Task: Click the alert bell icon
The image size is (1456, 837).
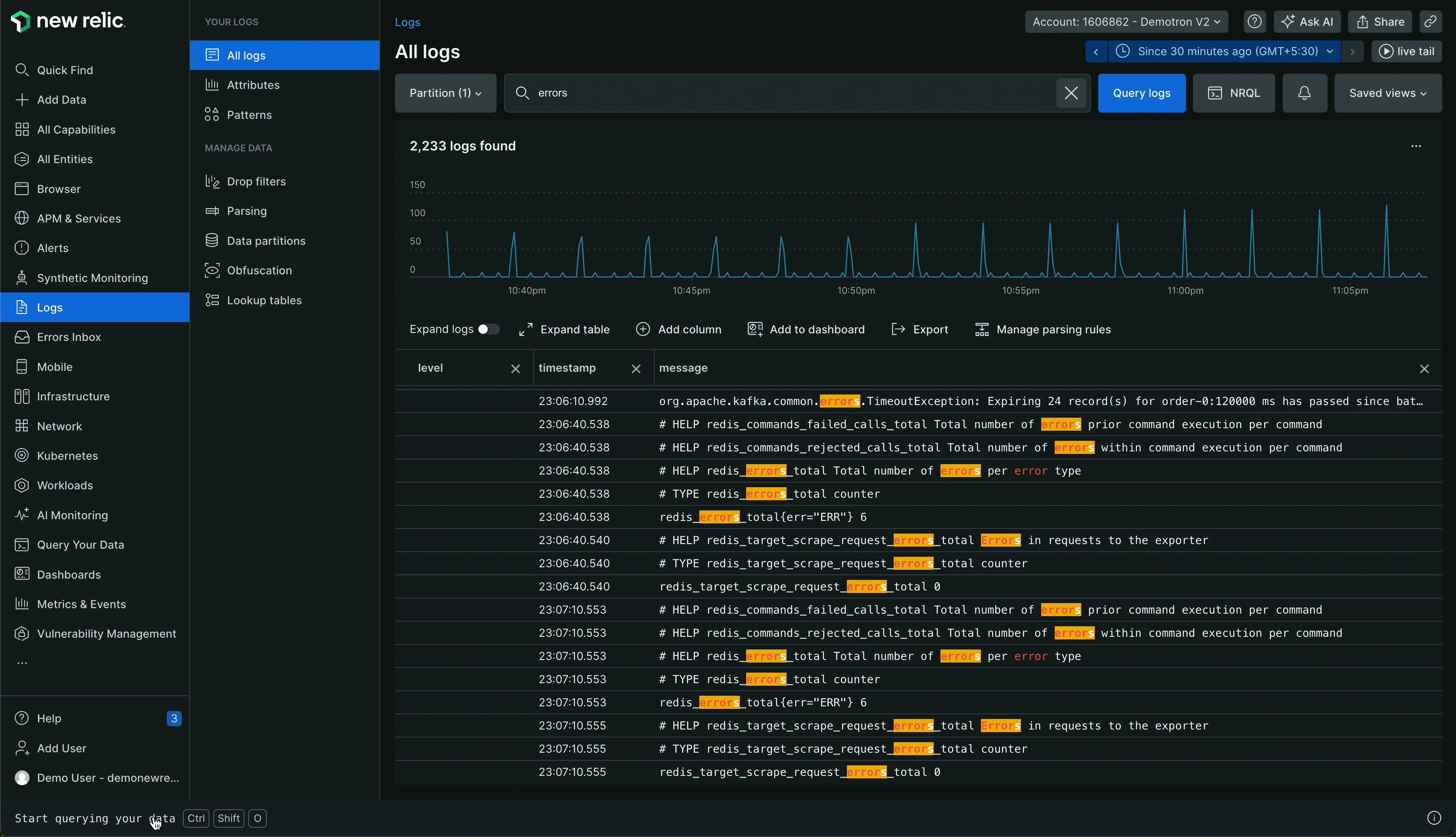Action: [x=1304, y=93]
